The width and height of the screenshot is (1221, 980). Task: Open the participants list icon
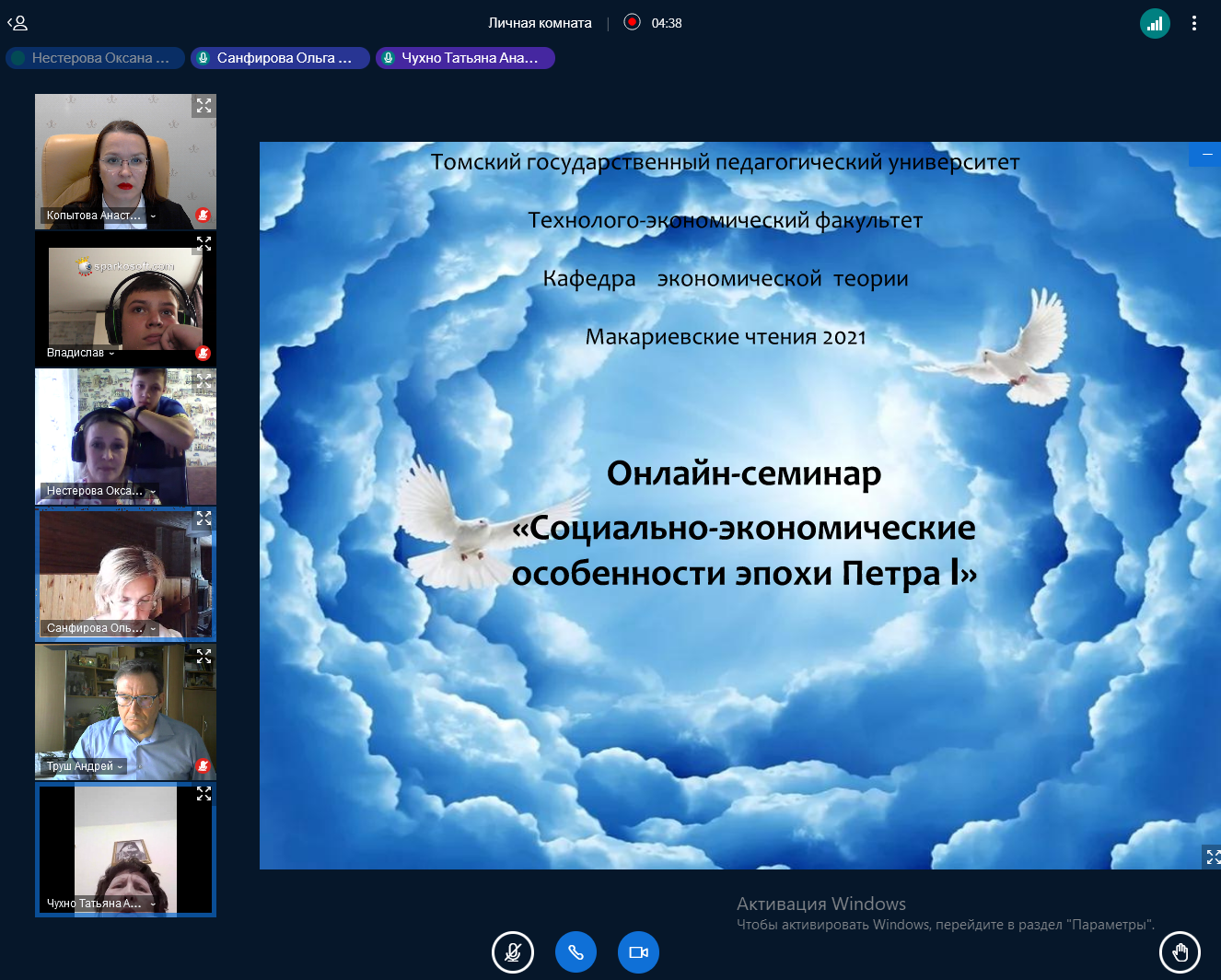(x=17, y=23)
